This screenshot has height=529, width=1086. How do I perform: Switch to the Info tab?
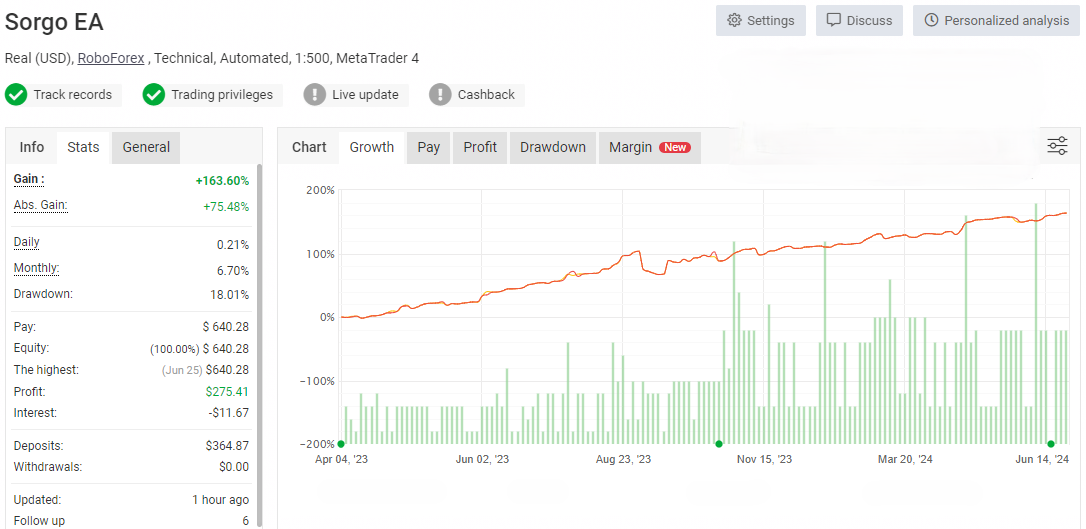click(32, 147)
